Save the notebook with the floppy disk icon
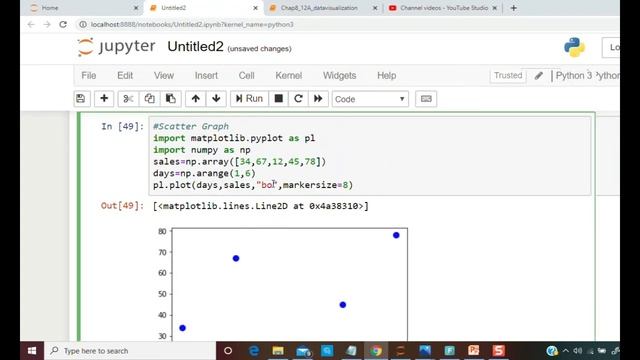 (x=81, y=99)
